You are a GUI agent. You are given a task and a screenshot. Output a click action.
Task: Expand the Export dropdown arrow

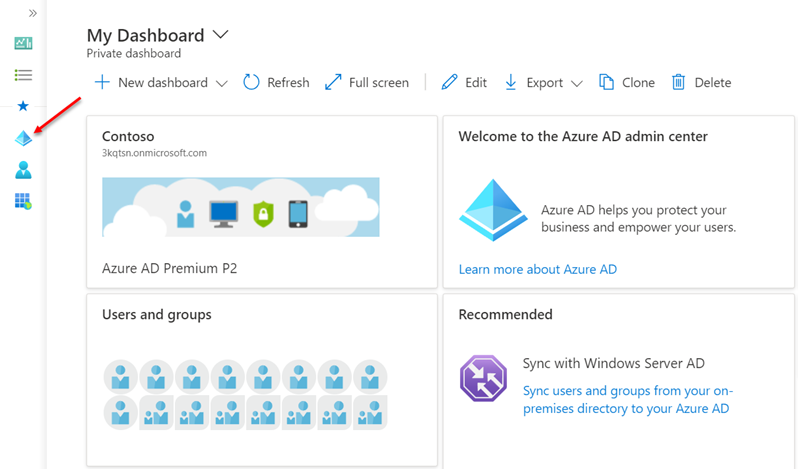tap(576, 83)
